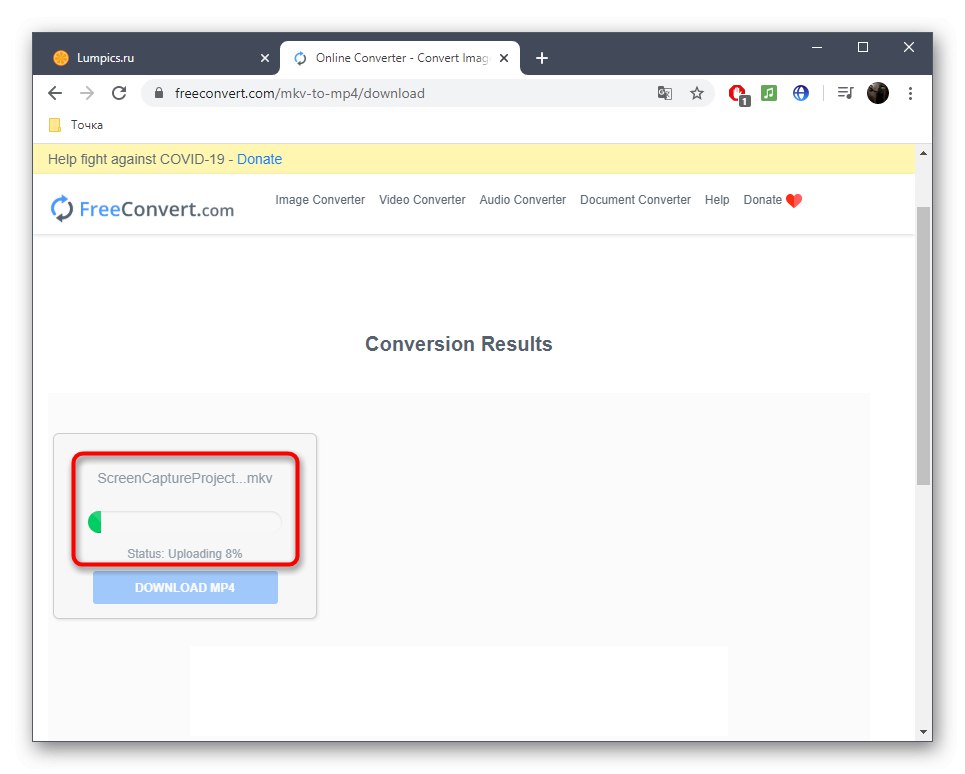Bookmark the page via the star icon

(697, 92)
